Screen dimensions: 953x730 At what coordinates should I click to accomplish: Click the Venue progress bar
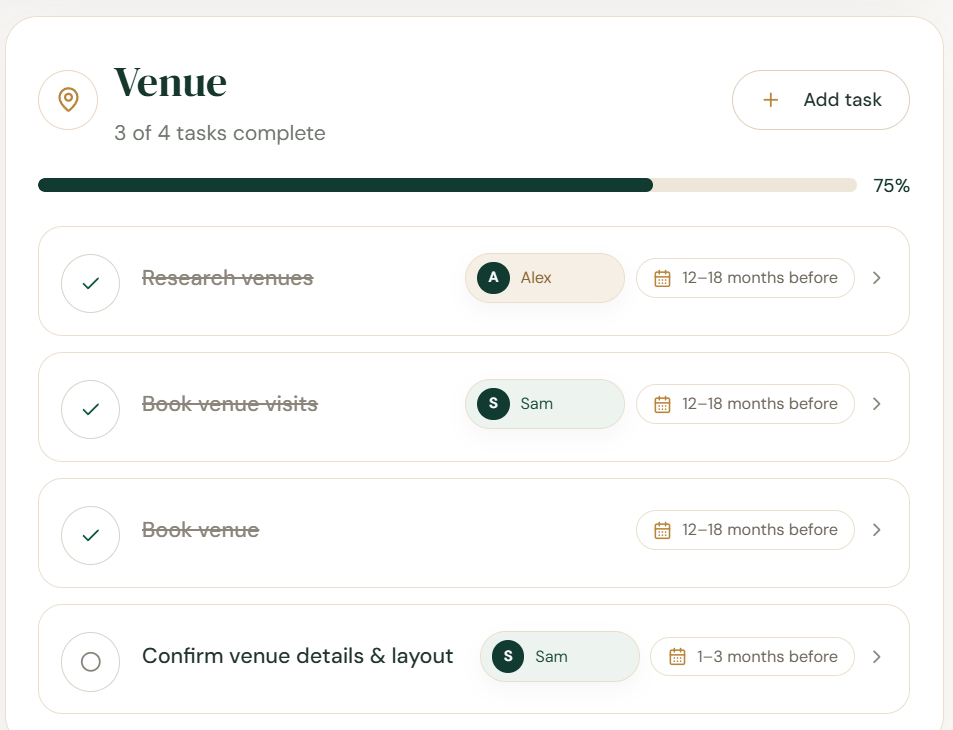click(x=447, y=185)
